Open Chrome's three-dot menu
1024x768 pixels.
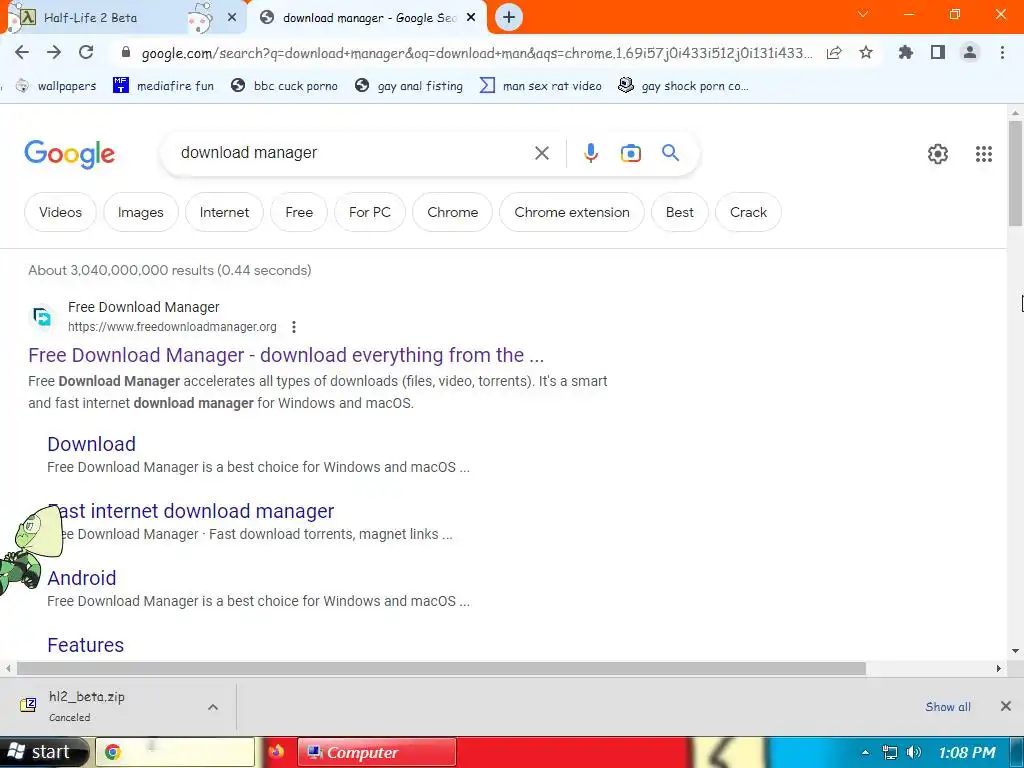point(1002,53)
